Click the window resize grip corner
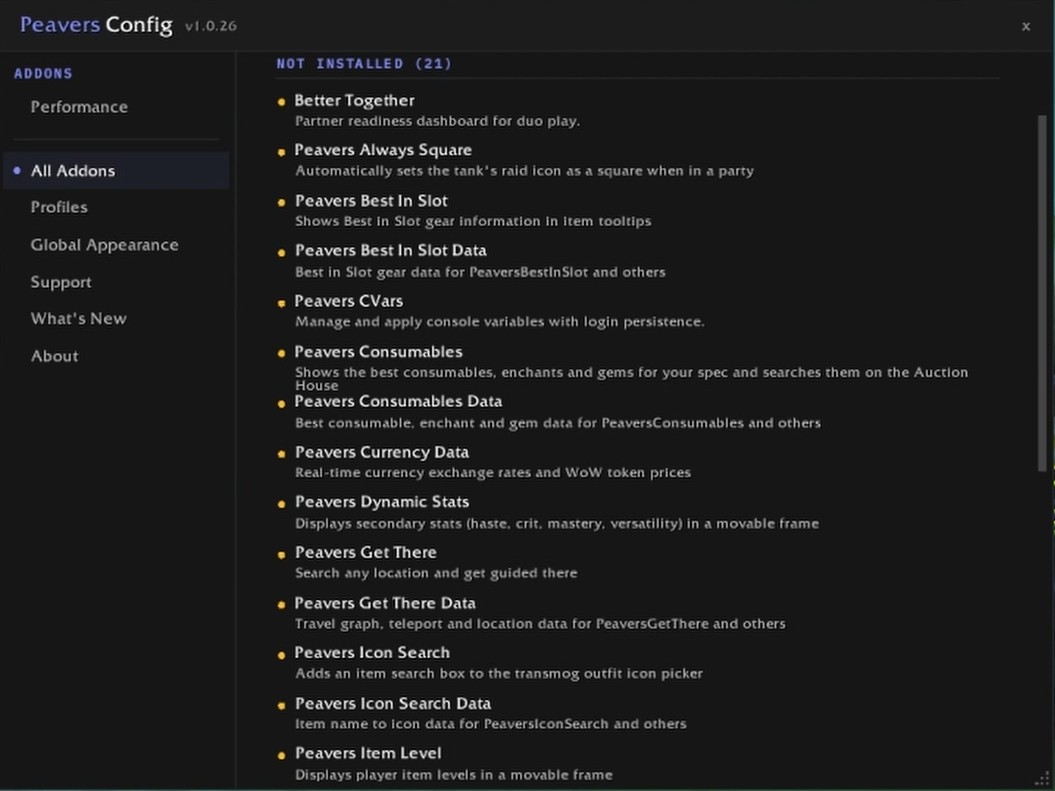The image size is (1055, 791). [1044, 779]
